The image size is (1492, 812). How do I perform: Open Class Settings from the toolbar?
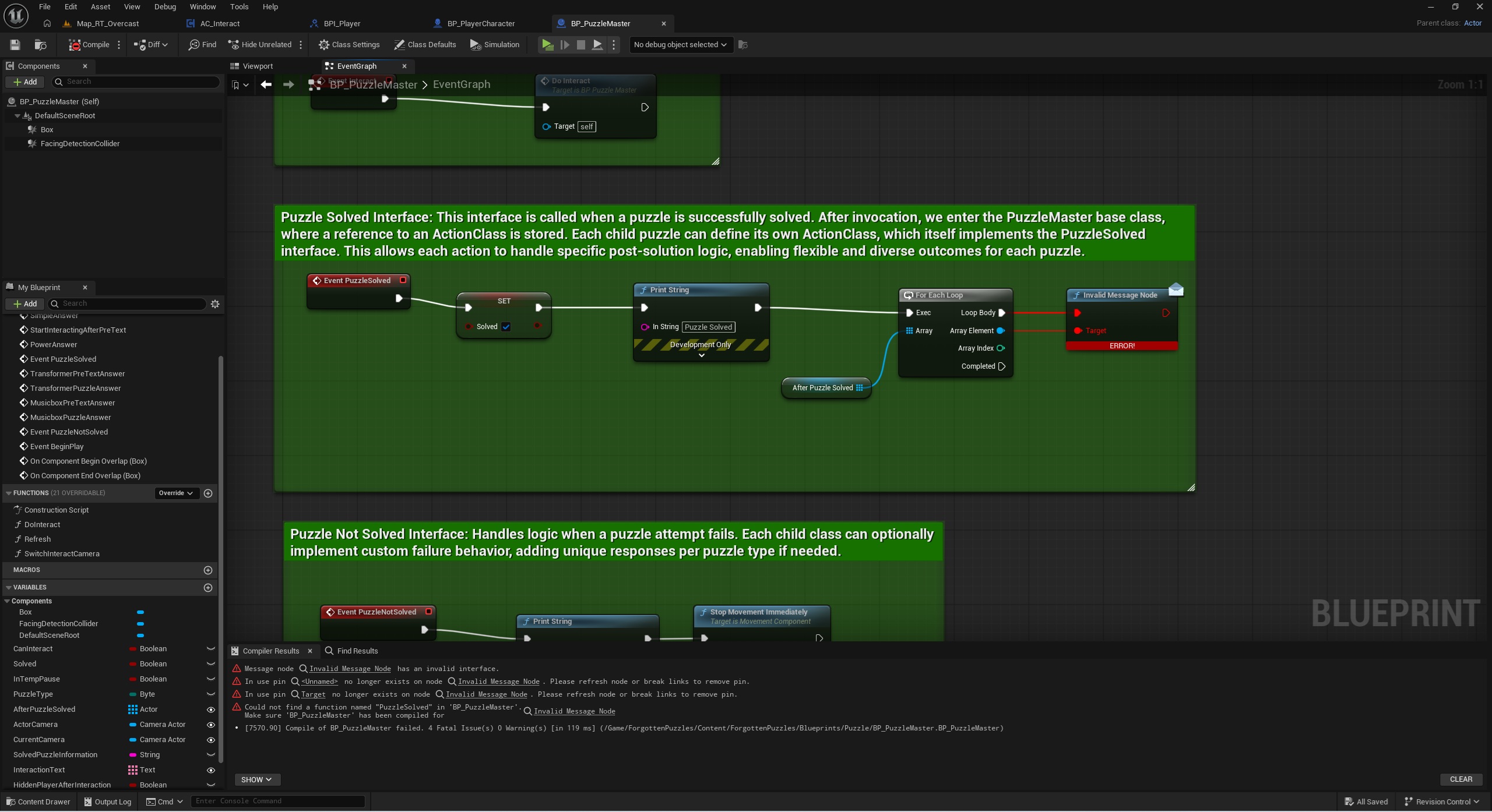pyautogui.click(x=349, y=45)
